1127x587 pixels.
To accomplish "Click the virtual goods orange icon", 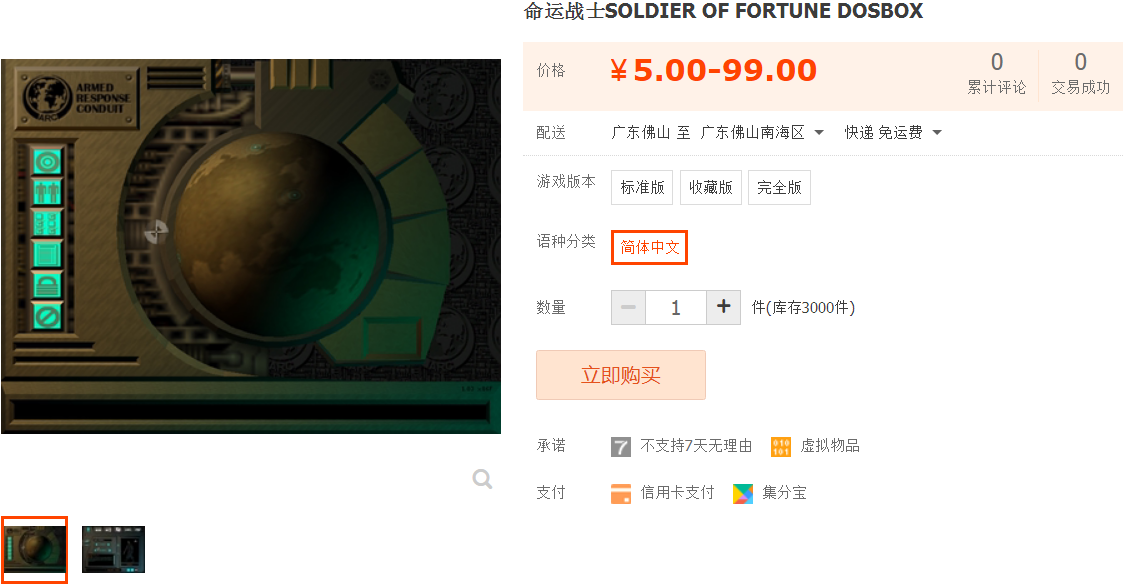I will 781,446.
